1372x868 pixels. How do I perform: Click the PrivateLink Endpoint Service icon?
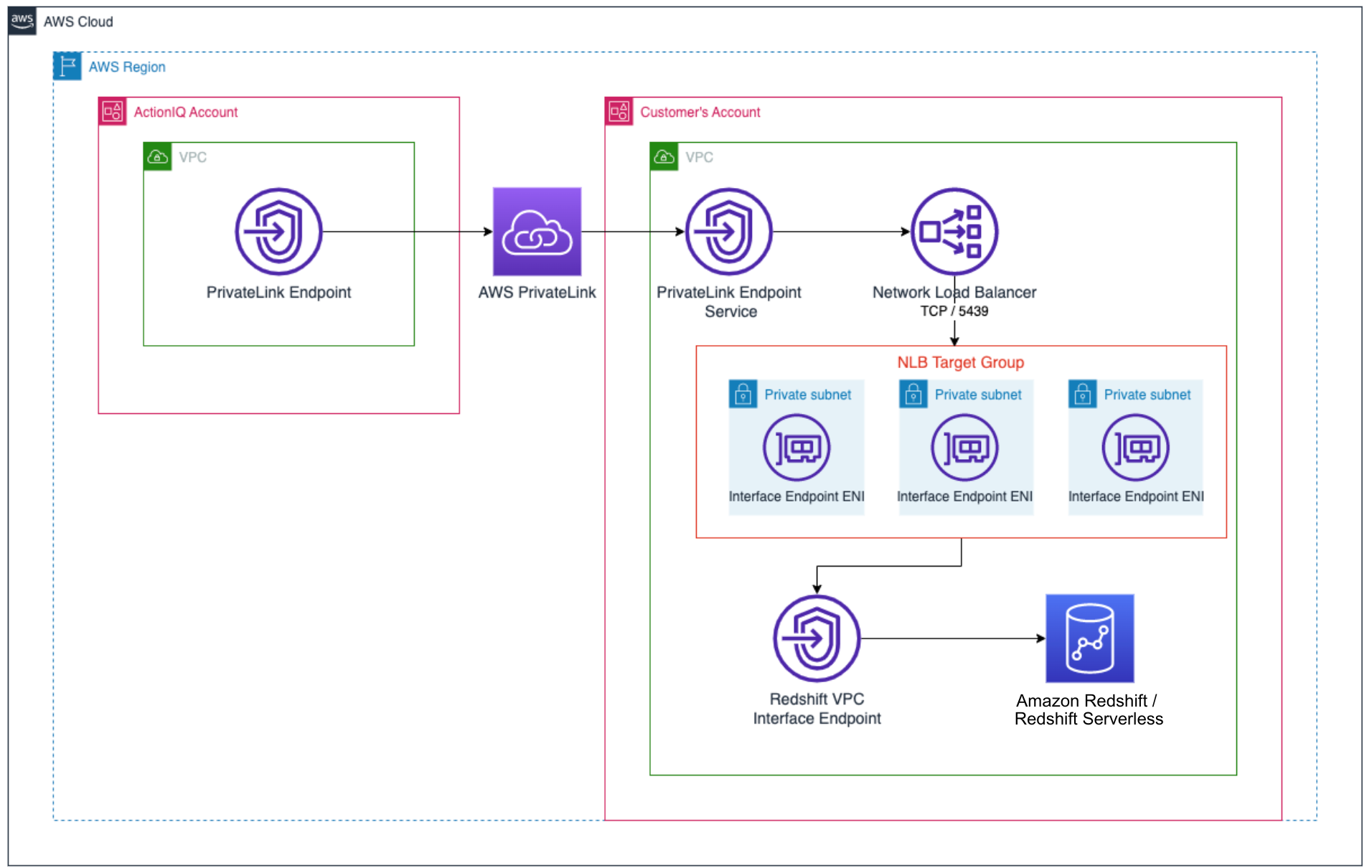(x=728, y=232)
